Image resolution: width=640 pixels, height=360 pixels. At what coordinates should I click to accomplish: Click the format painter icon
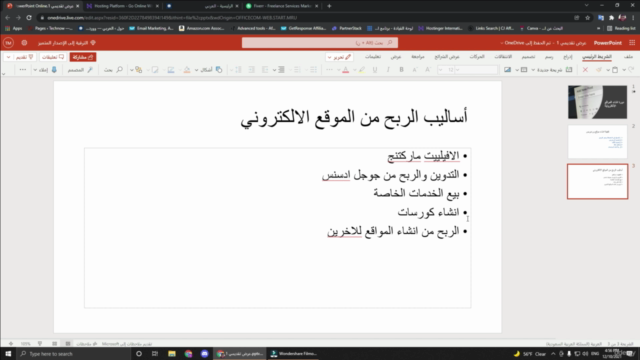point(599,70)
